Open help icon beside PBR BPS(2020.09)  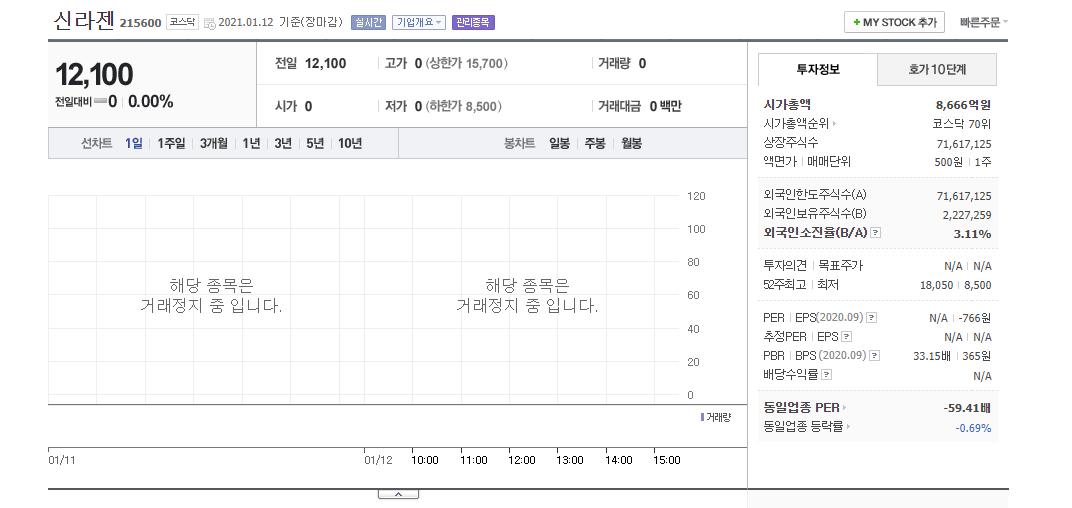[874, 356]
